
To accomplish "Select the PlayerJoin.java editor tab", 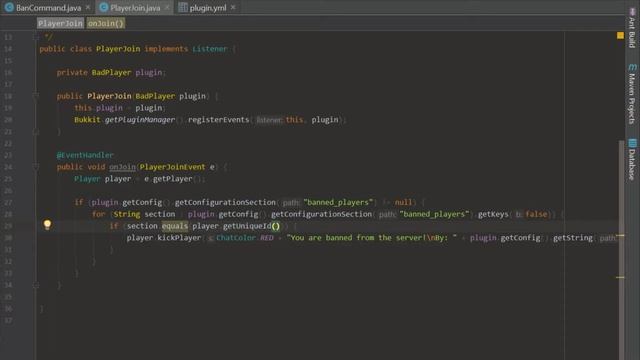I will (135, 8).
